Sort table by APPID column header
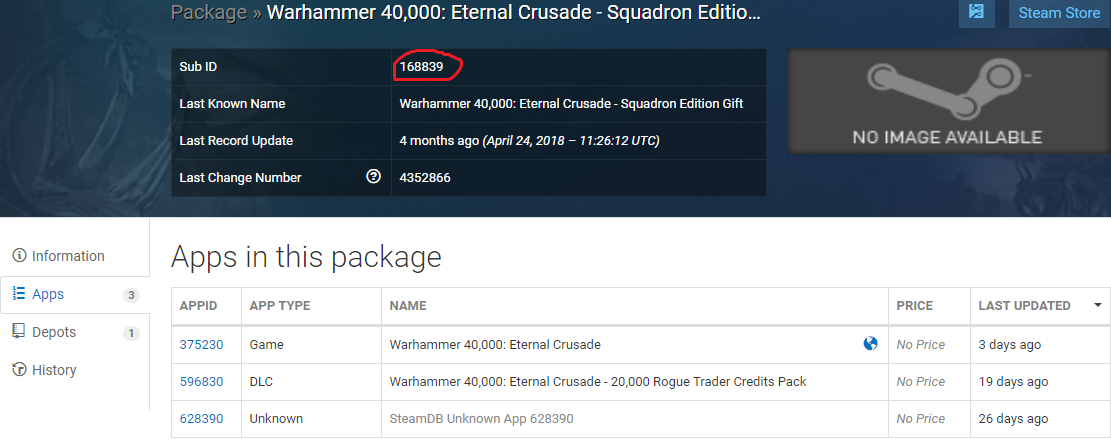The width and height of the screenshot is (1111, 440). [198, 305]
